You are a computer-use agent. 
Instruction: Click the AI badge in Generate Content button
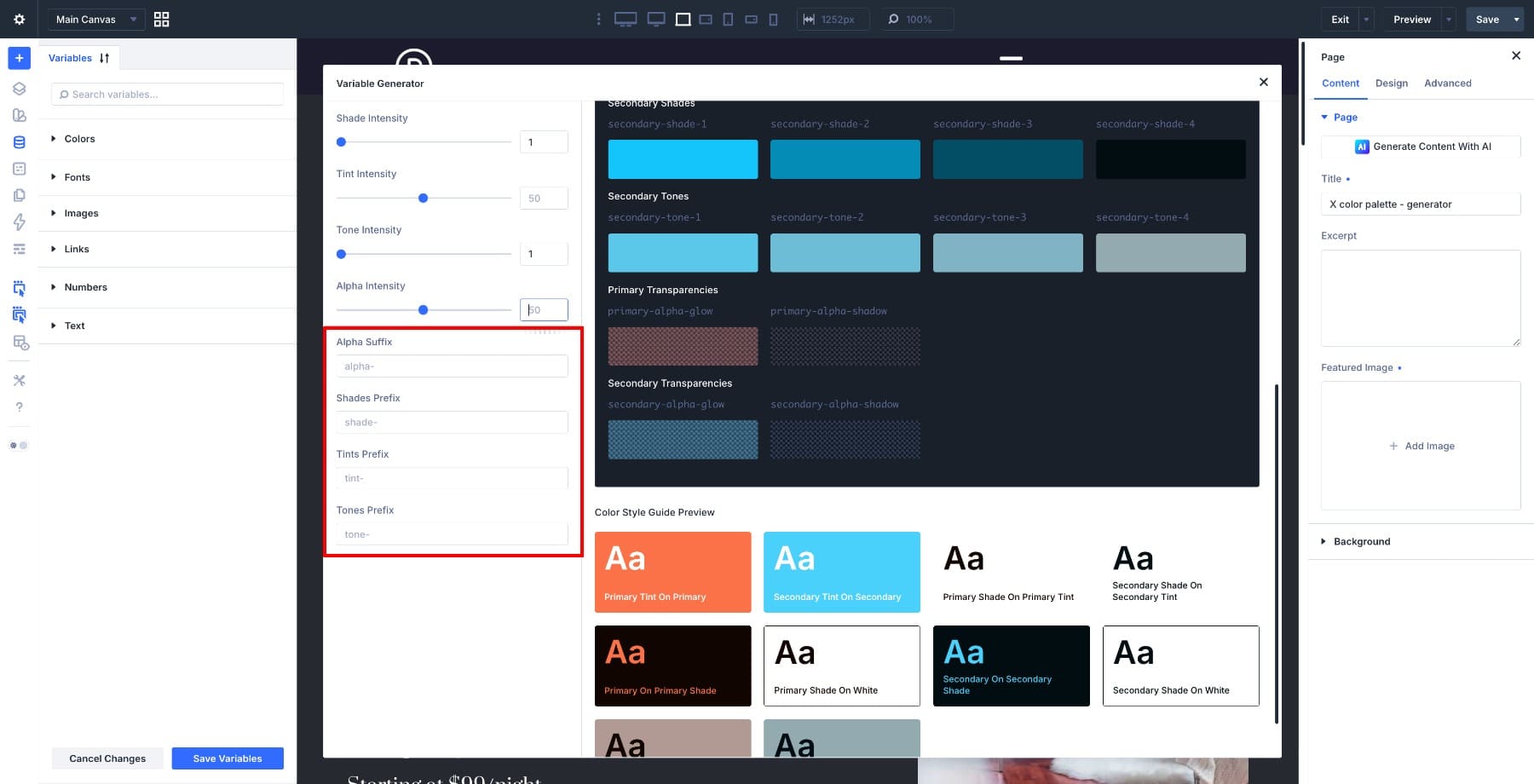1362,147
